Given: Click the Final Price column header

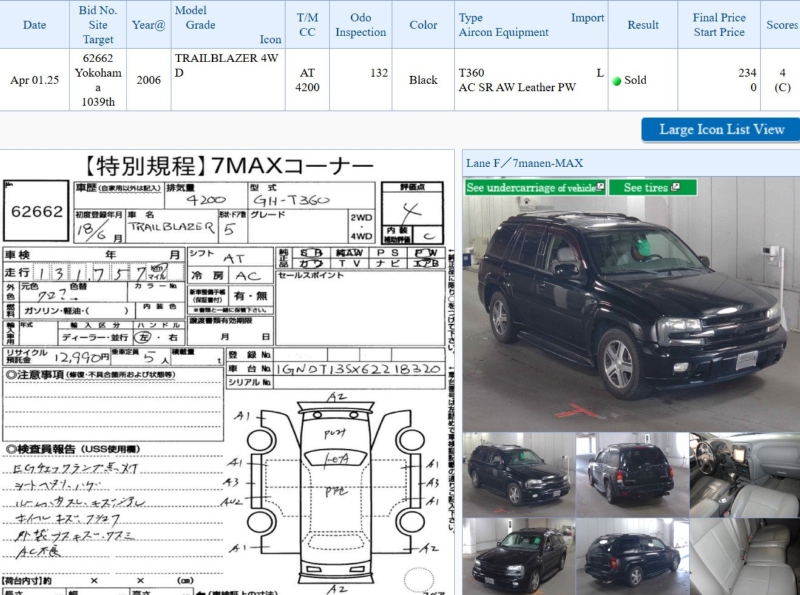Looking at the screenshot, I should (718, 25).
